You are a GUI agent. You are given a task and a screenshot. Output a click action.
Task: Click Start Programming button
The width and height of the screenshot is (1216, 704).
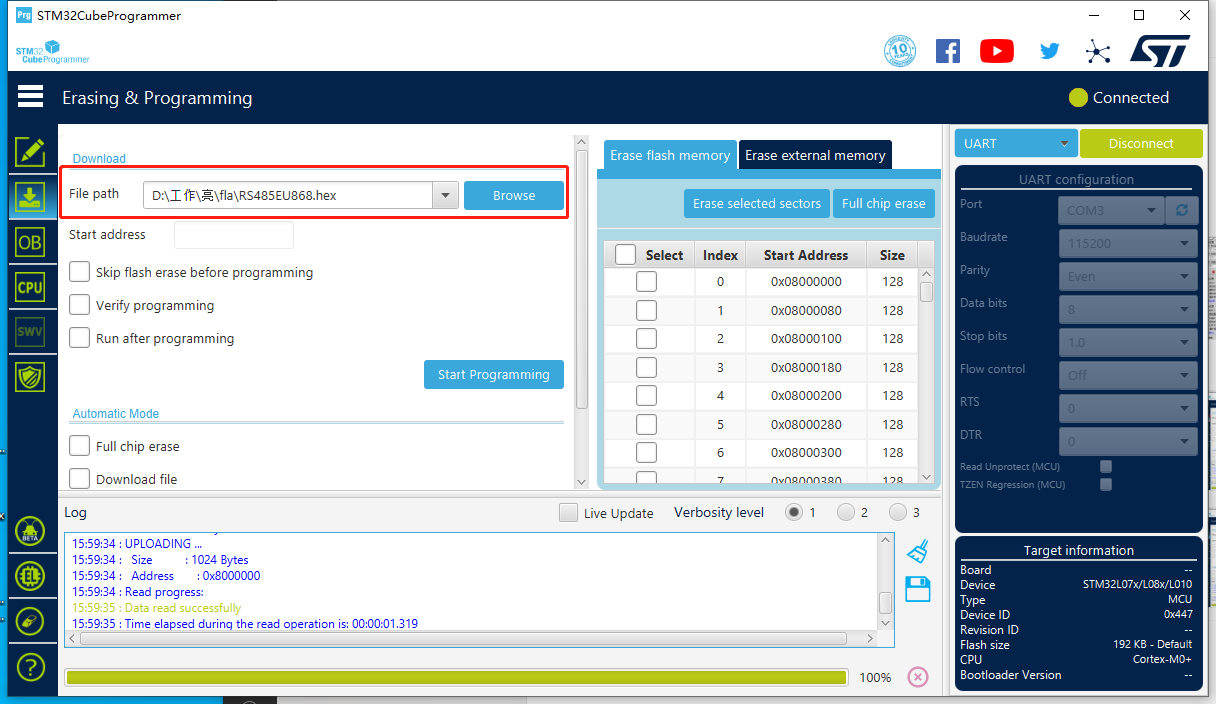coord(494,375)
